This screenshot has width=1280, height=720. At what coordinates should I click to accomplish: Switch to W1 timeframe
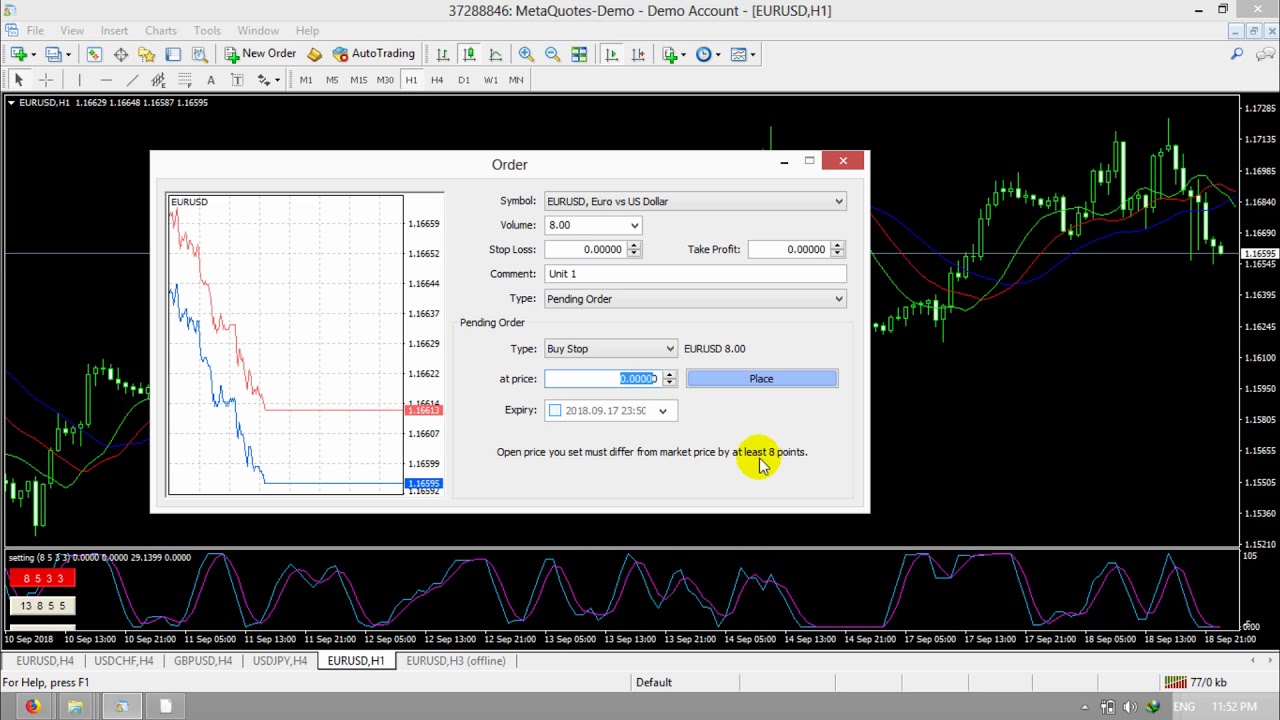pyautogui.click(x=490, y=80)
